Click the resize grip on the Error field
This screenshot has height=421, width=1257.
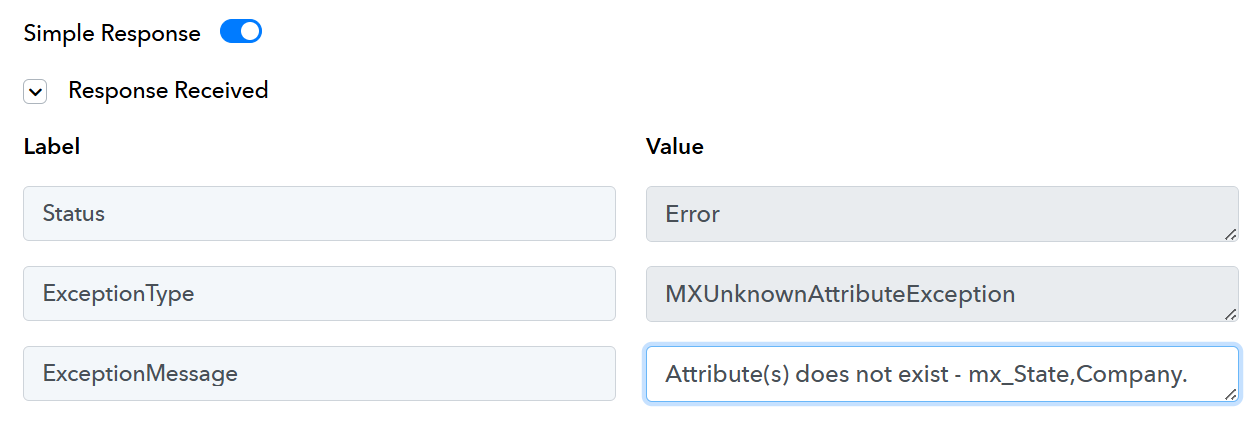1231,234
